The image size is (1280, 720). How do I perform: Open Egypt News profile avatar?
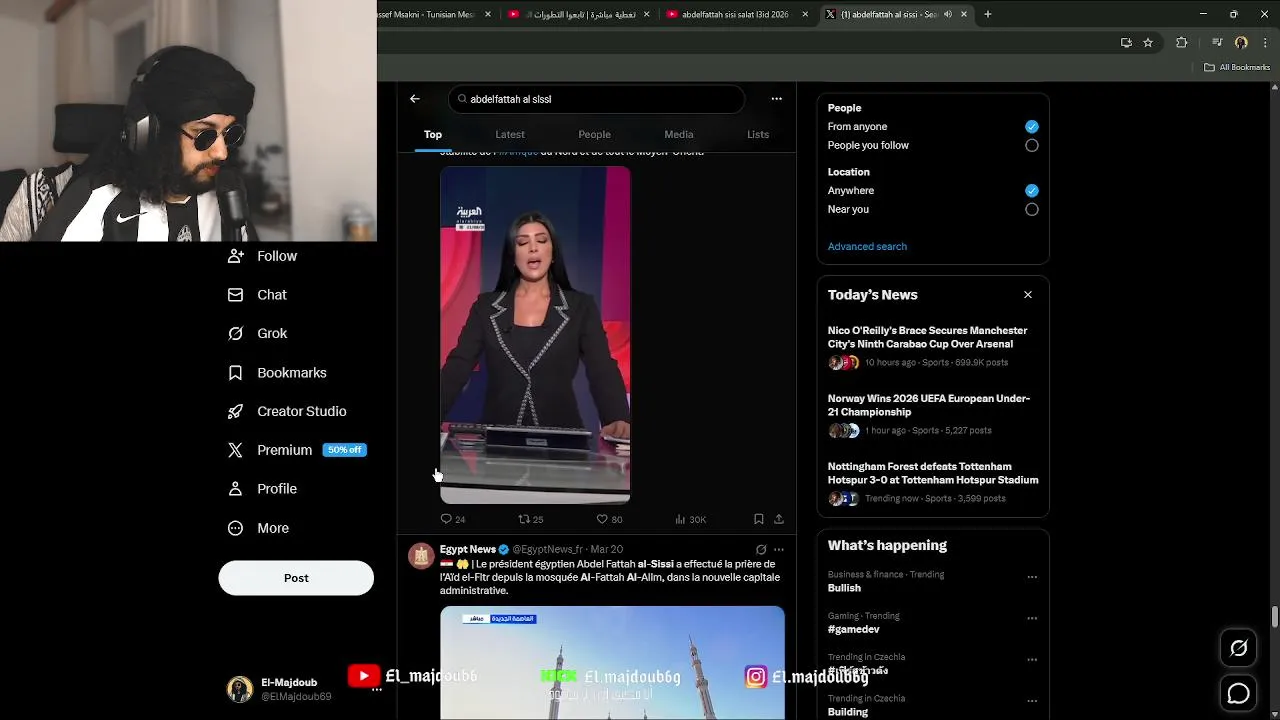pyautogui.click(x=421, y=556)
